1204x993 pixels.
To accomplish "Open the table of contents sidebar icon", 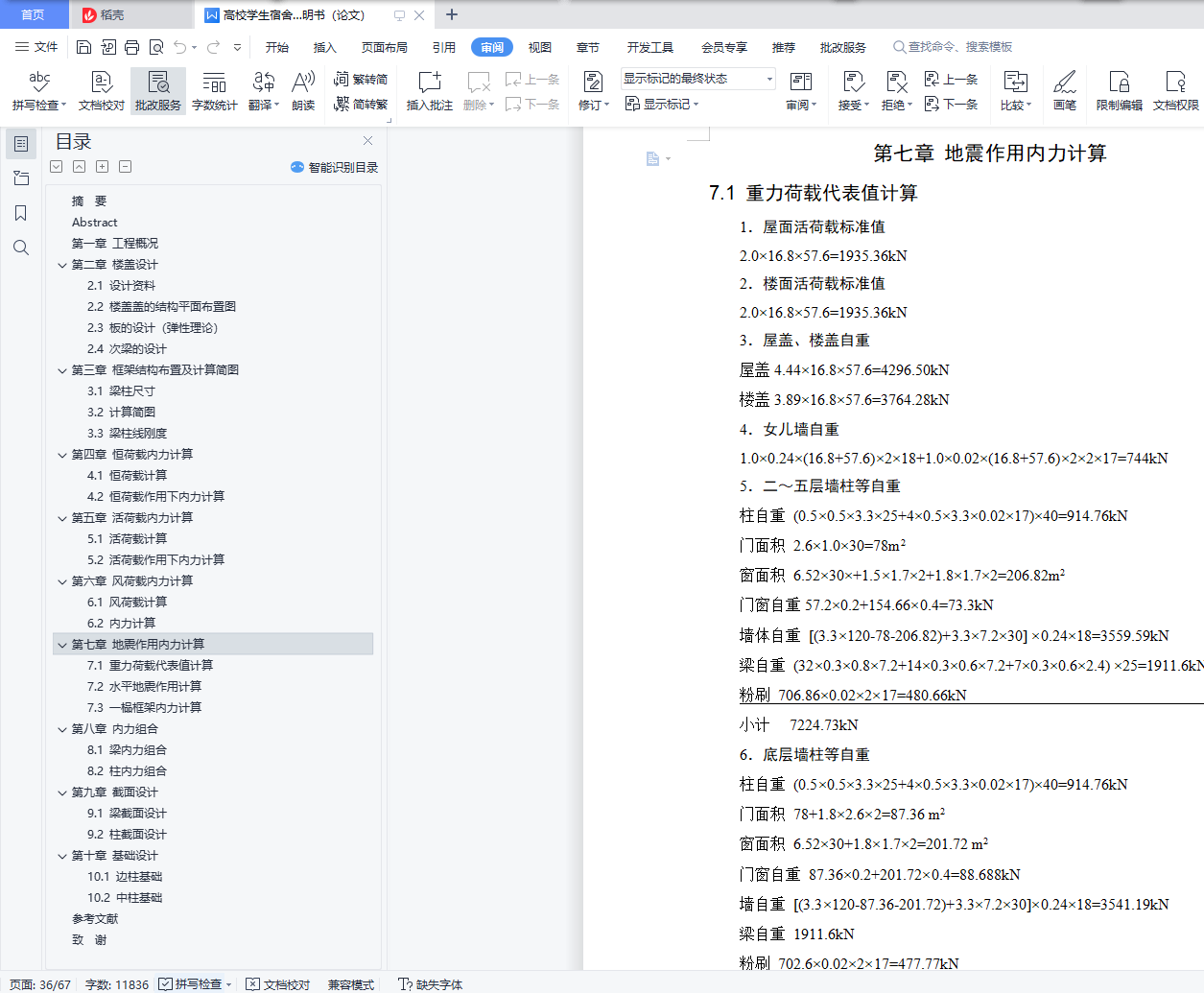I will (21, 144).
